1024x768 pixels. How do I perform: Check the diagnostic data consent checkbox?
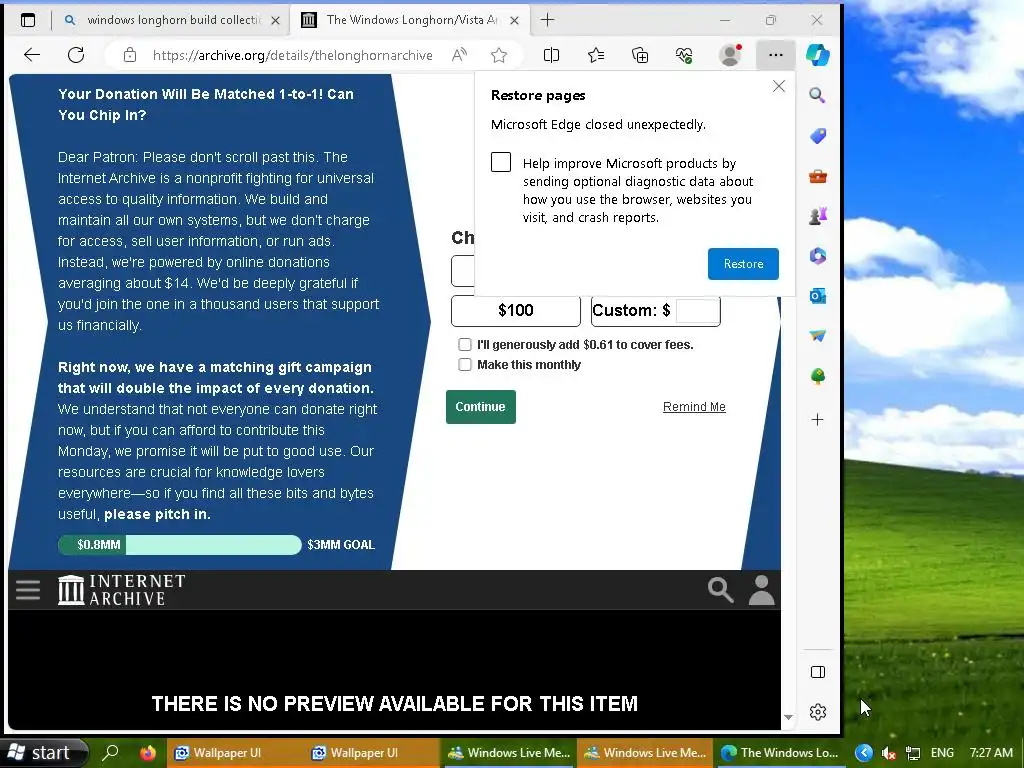pos(501,162)
